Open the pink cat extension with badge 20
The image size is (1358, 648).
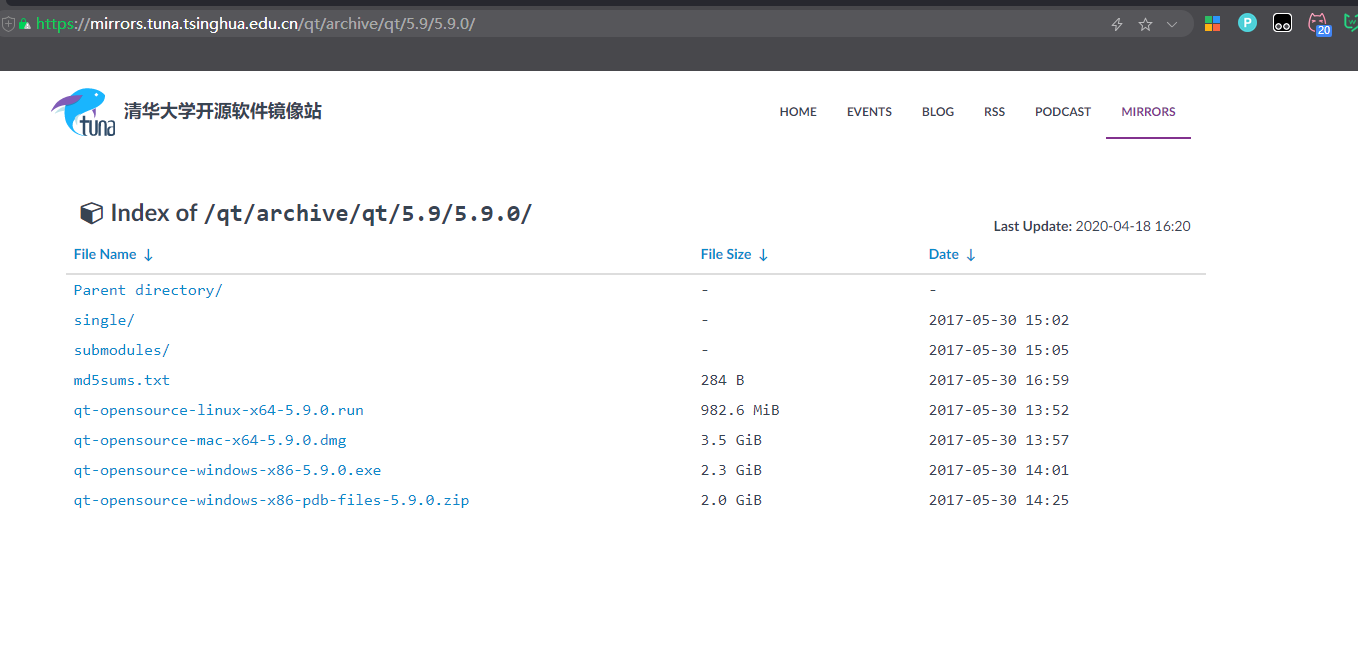[x=1319, y=23]
